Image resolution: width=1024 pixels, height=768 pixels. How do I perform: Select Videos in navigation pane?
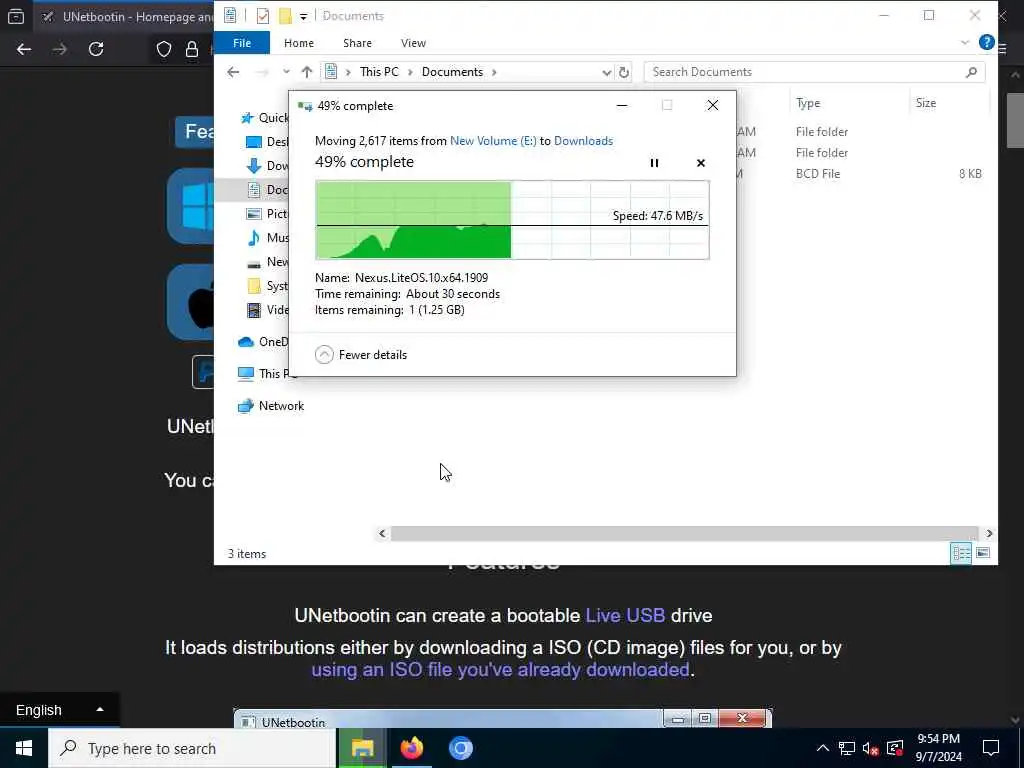[267, 310]
